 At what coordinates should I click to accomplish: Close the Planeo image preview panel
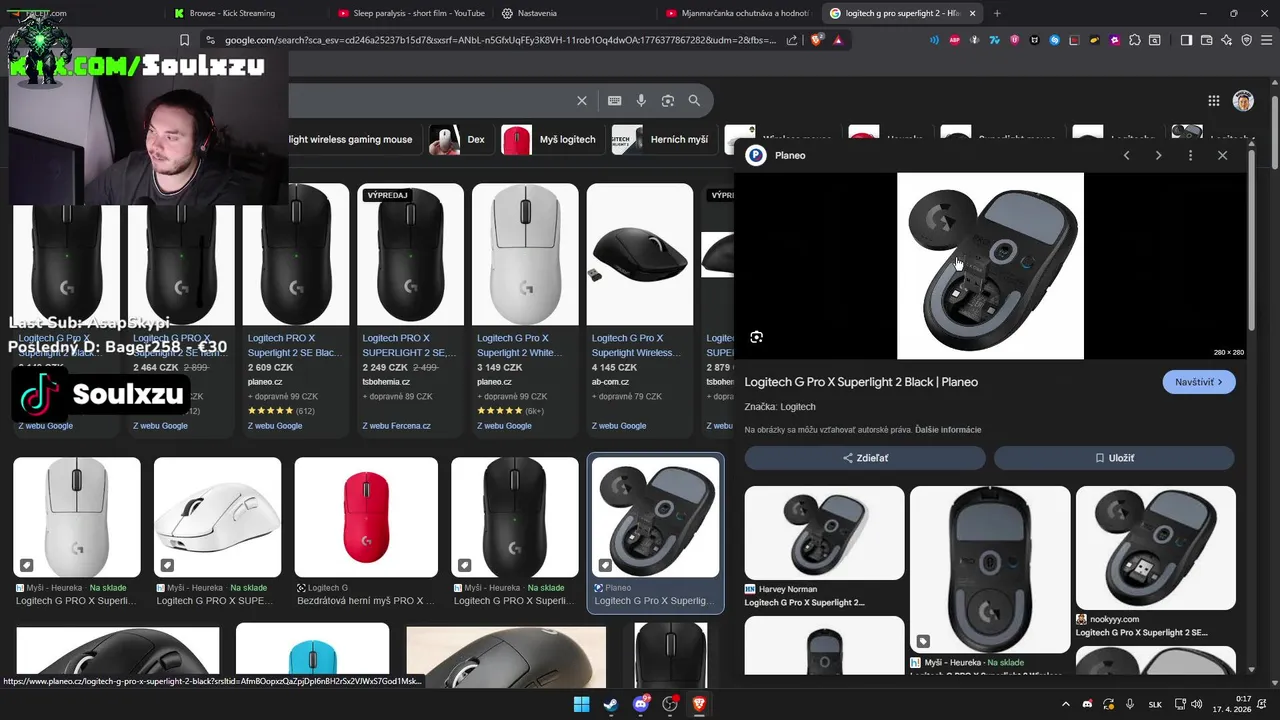click(1222, 155)
